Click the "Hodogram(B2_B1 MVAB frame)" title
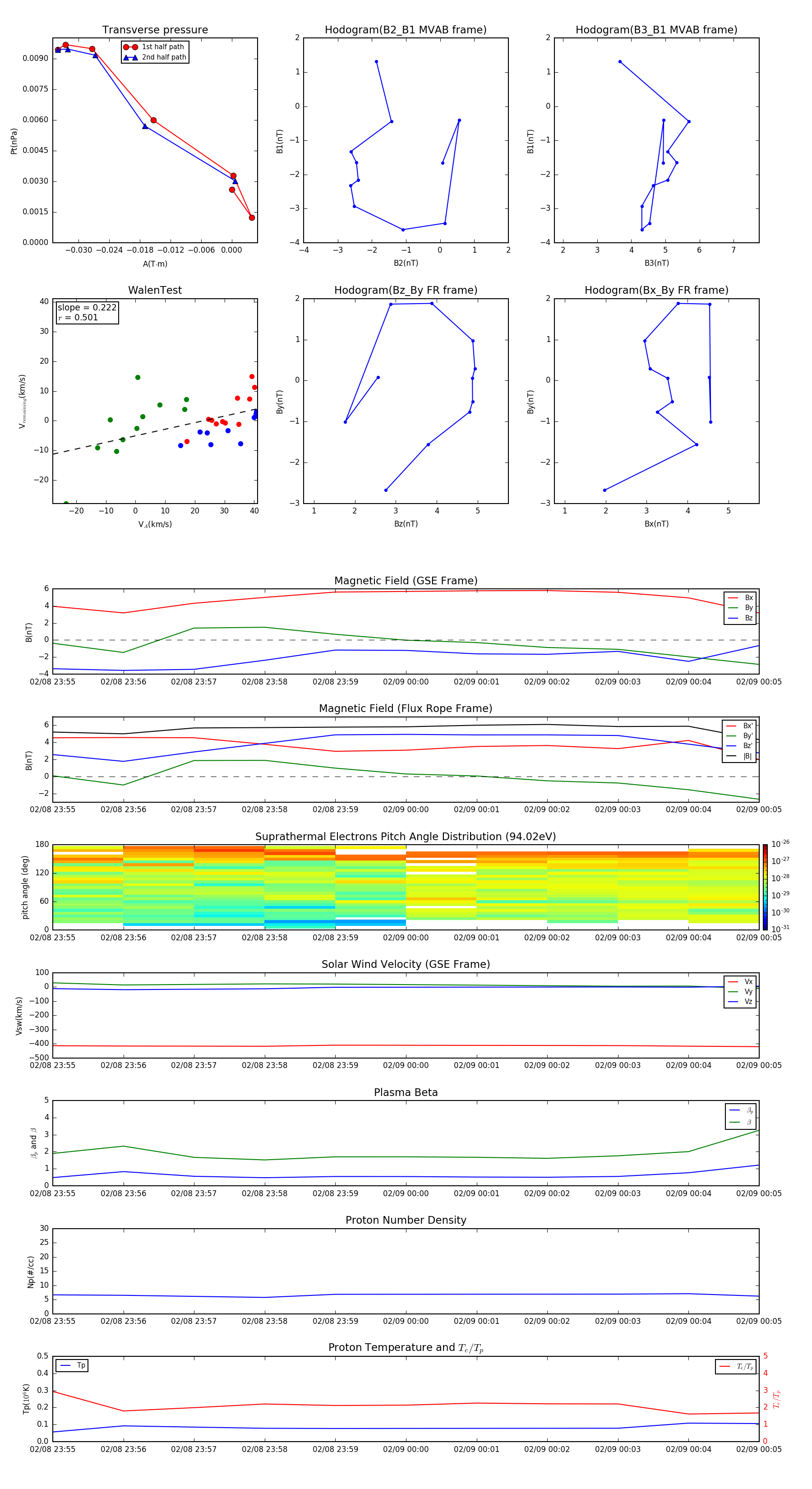 click(x=406, y=30)
